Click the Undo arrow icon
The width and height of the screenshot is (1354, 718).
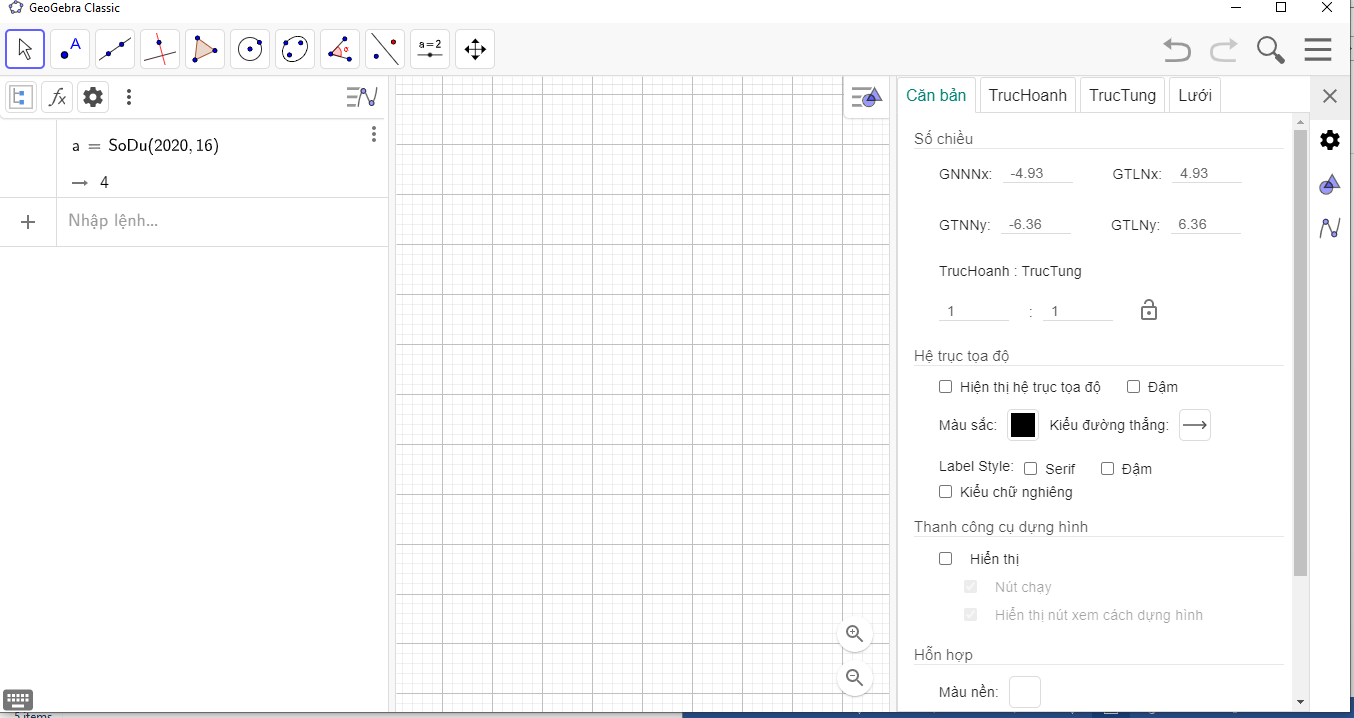click(1177, 50)
